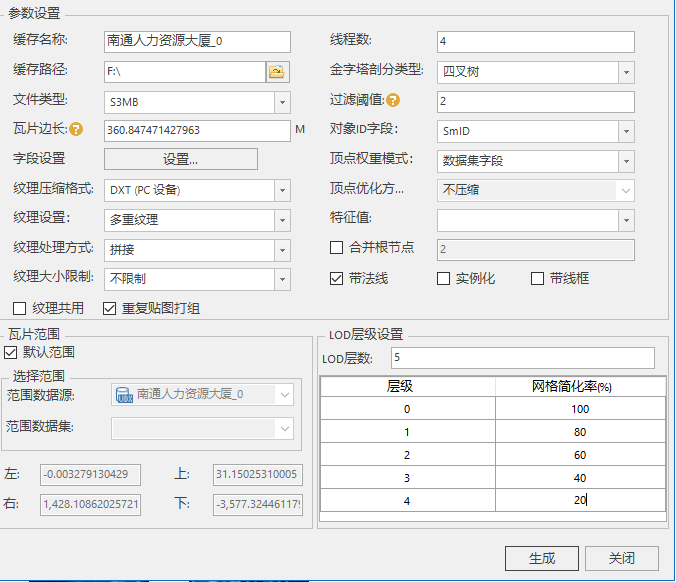Viewport: 676px width, 582px height.
Task: Check the 纹理共用 checkbox
Action: pos(19,309)
